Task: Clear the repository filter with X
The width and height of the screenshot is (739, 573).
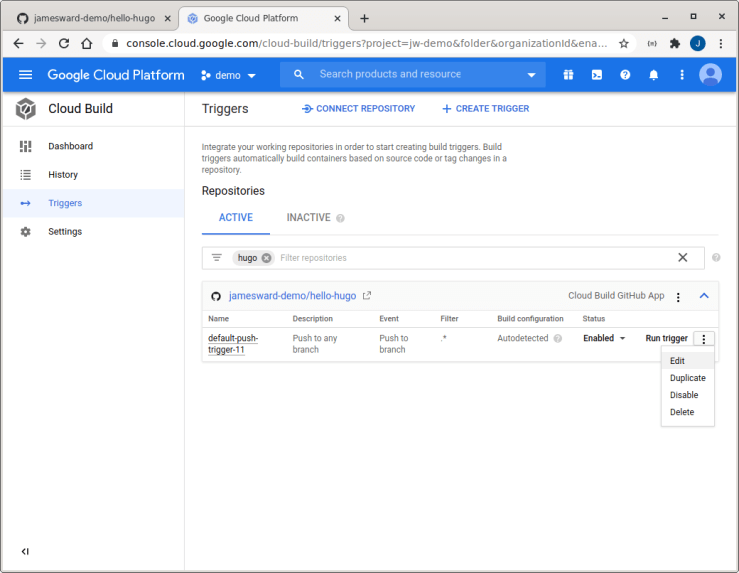Action: click(x=683, y=258)
